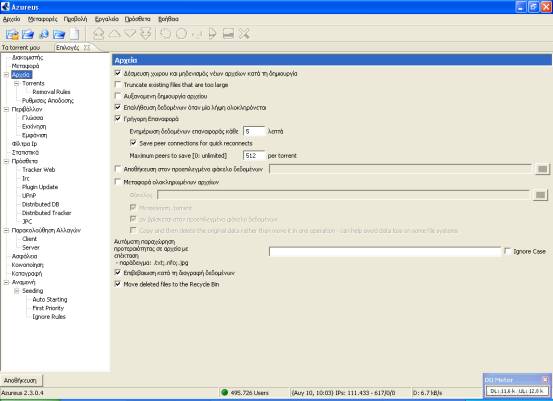Viewport: 553px width, 401px height.
Task: Collapse the Αρχεία tree node
Action: pos(6,74)
